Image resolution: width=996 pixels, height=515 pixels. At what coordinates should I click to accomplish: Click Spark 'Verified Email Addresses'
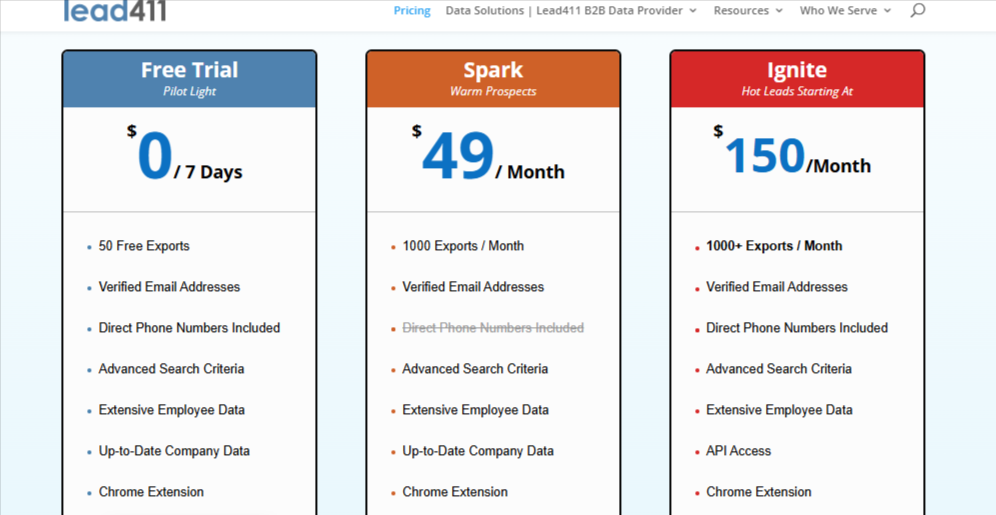(473, 287)
